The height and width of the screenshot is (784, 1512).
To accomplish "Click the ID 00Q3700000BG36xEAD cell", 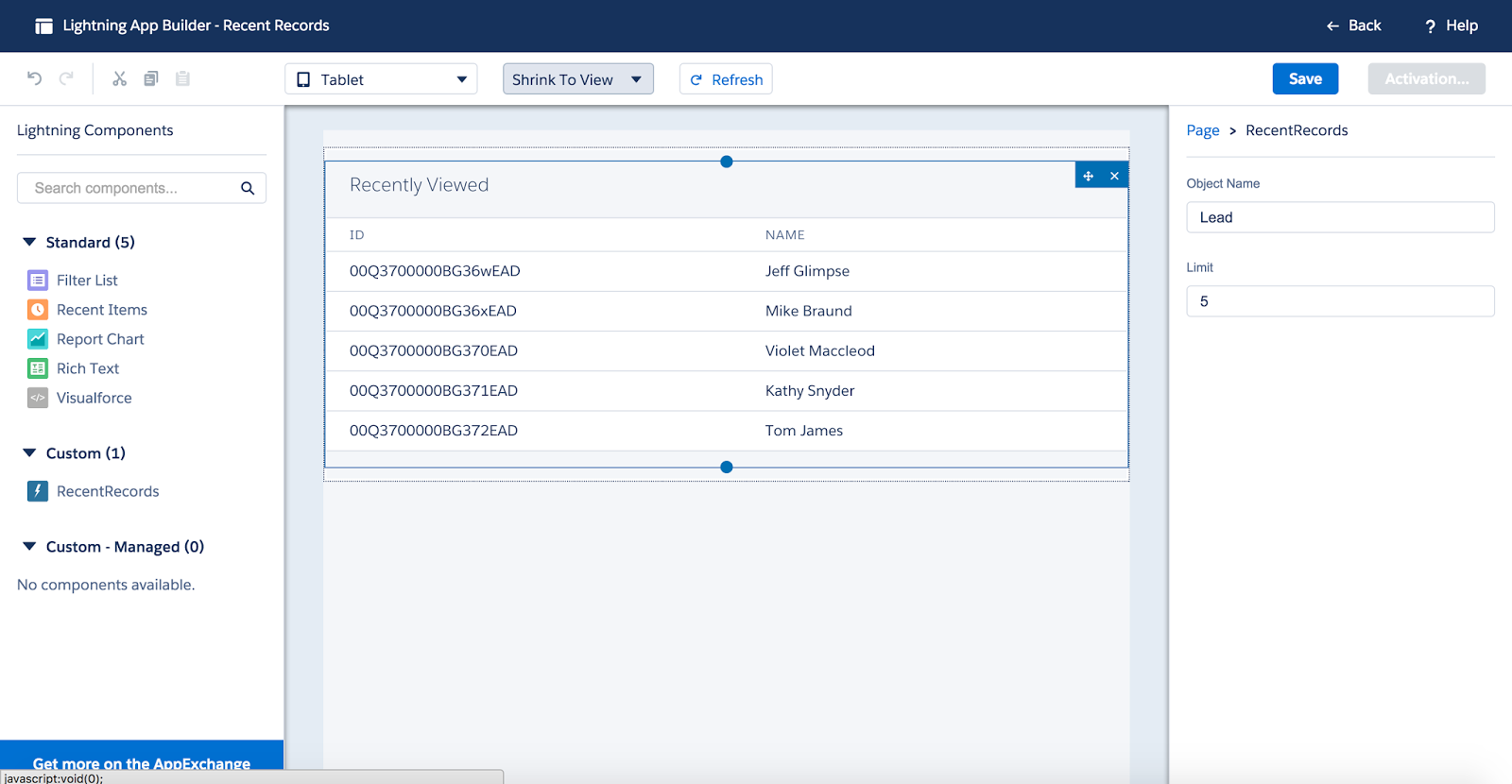I will 433,311.
